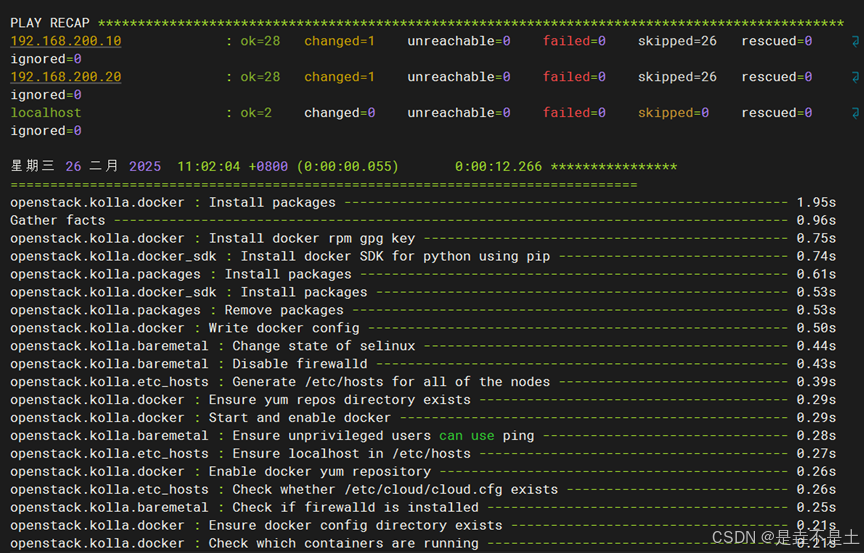Click changed=1 in the 192.168.200.20 row
Viewport: 864px width, 553px height.
coord(339,77)
